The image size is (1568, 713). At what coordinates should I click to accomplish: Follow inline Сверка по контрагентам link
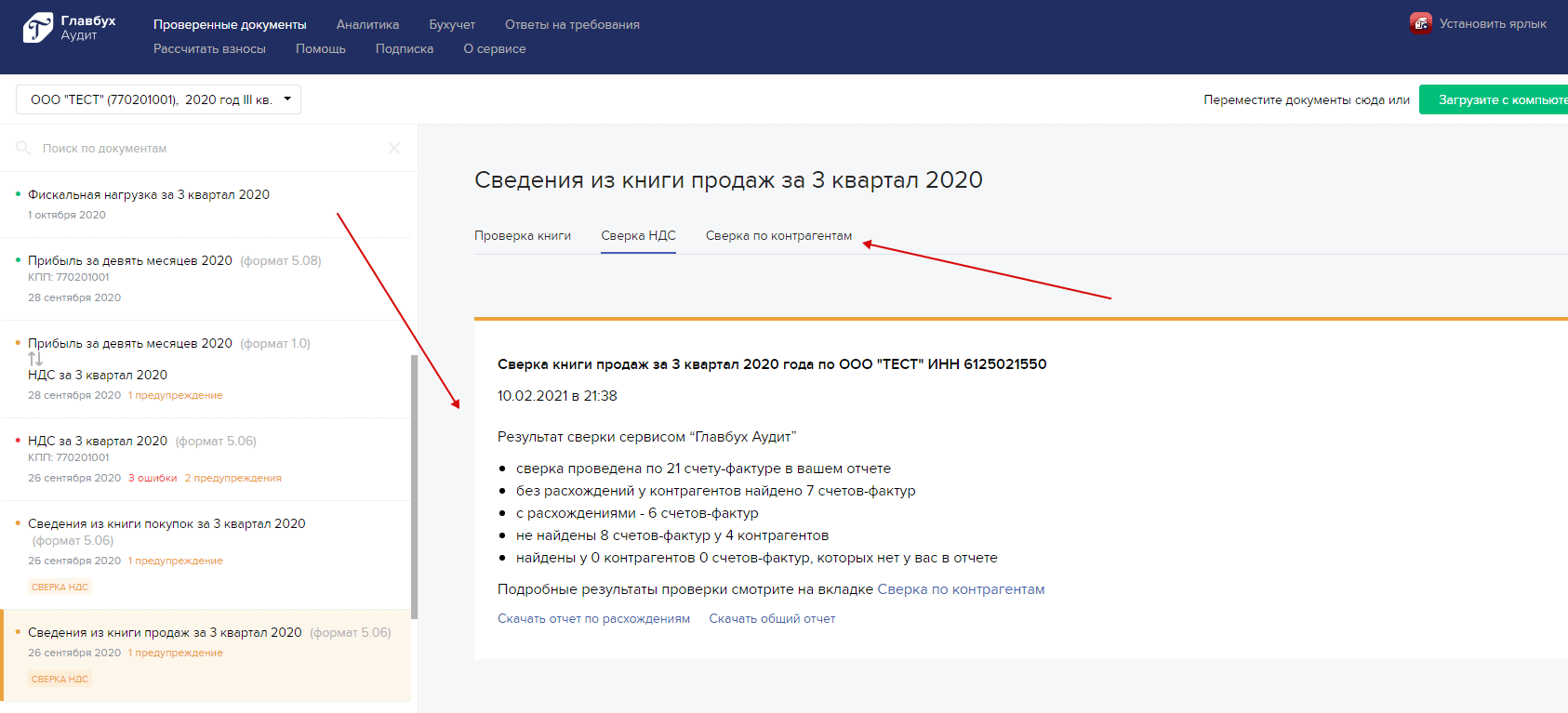(x=961, y=589)
